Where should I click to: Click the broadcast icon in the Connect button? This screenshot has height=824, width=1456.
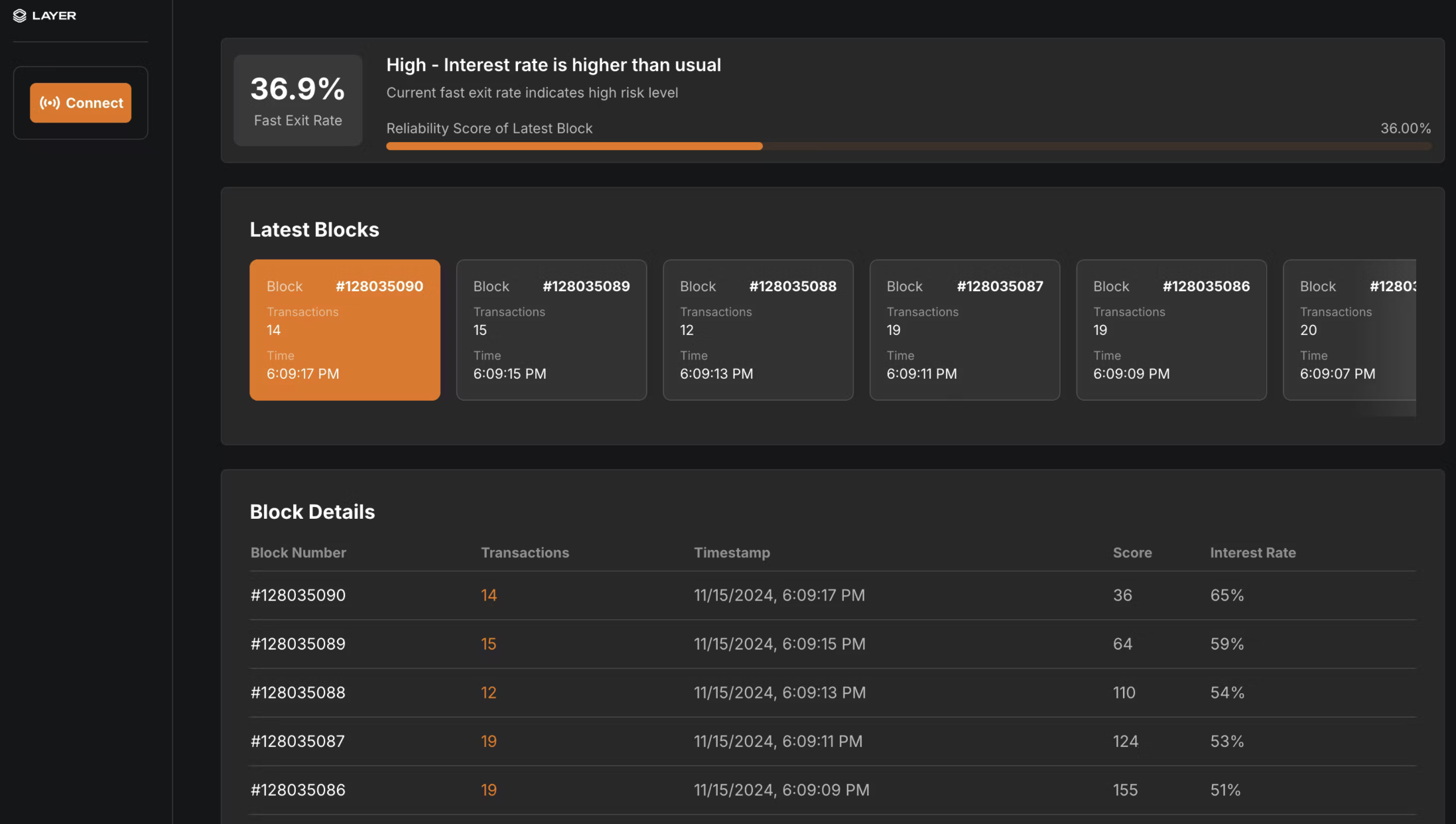50,103
